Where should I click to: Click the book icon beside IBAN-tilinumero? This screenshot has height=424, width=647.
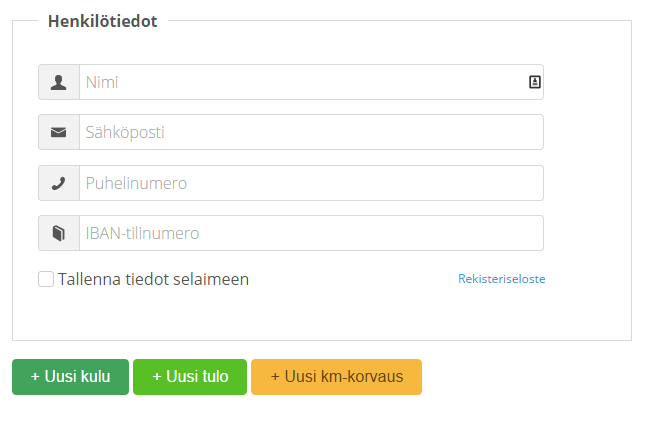point(59,233)
